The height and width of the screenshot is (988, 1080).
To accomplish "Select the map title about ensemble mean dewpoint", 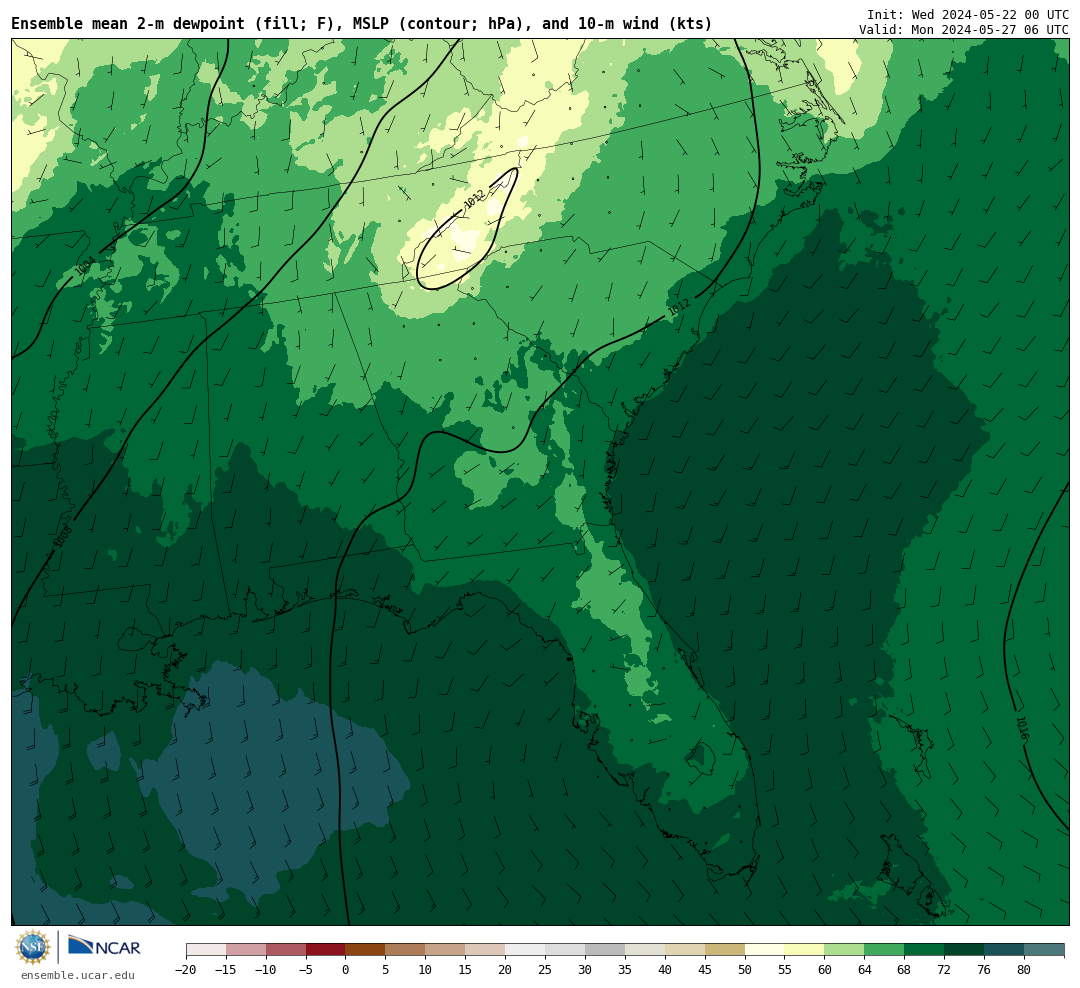I will [362, 24].
